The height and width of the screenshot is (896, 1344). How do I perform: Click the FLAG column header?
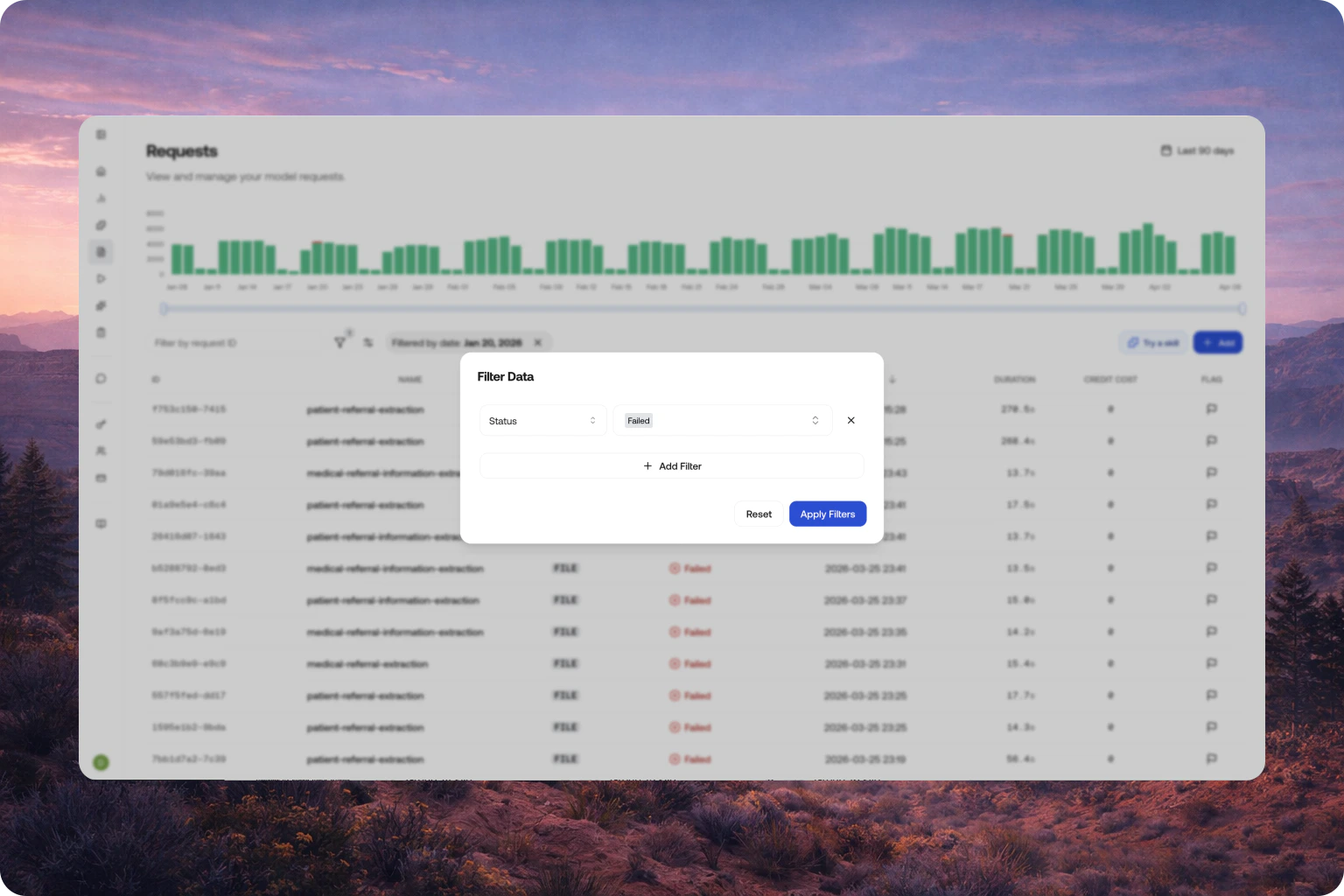[1212, 380]
